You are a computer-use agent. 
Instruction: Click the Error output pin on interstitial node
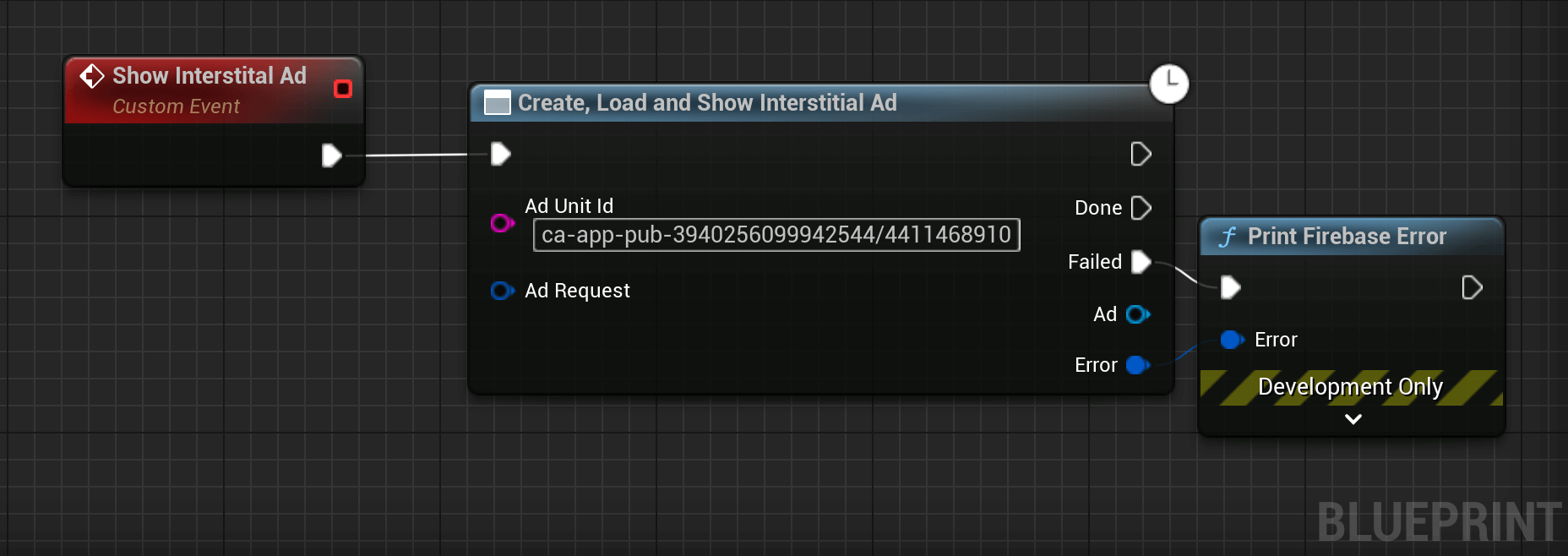(x=1138, y=365)
